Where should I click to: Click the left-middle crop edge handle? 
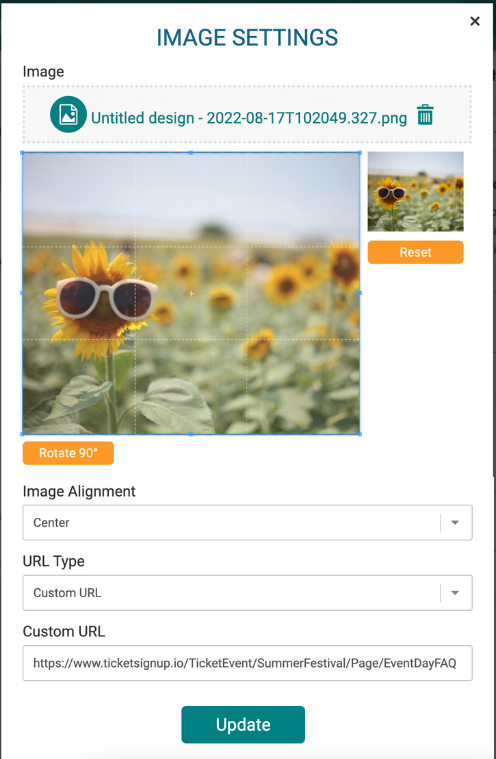point(22,293)
